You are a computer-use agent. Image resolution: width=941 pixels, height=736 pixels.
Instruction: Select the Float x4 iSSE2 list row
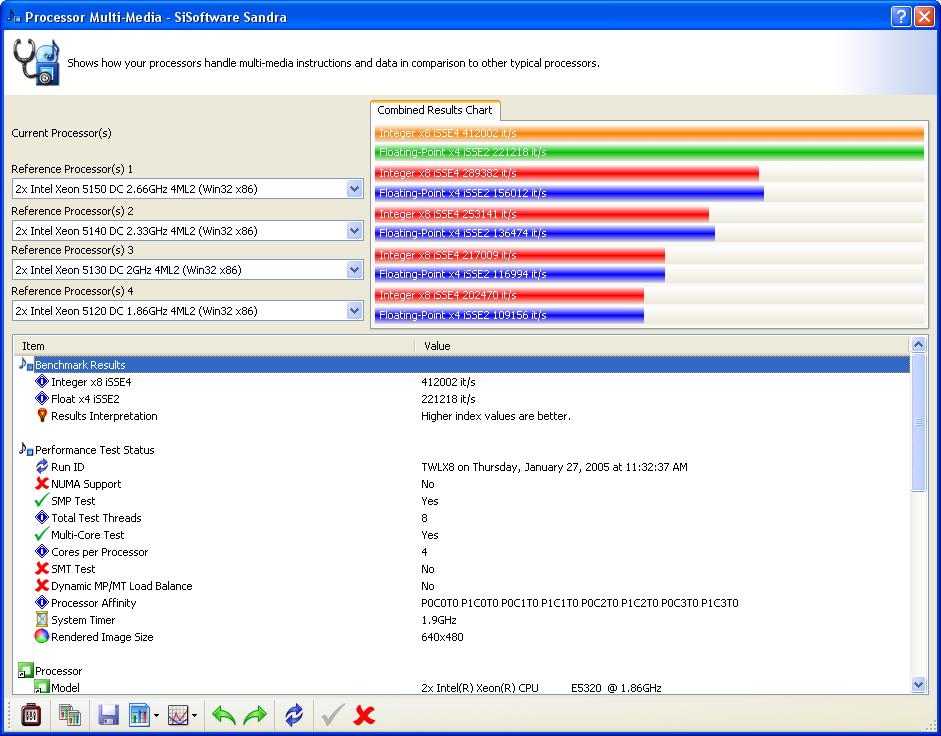tap(462, 399)
